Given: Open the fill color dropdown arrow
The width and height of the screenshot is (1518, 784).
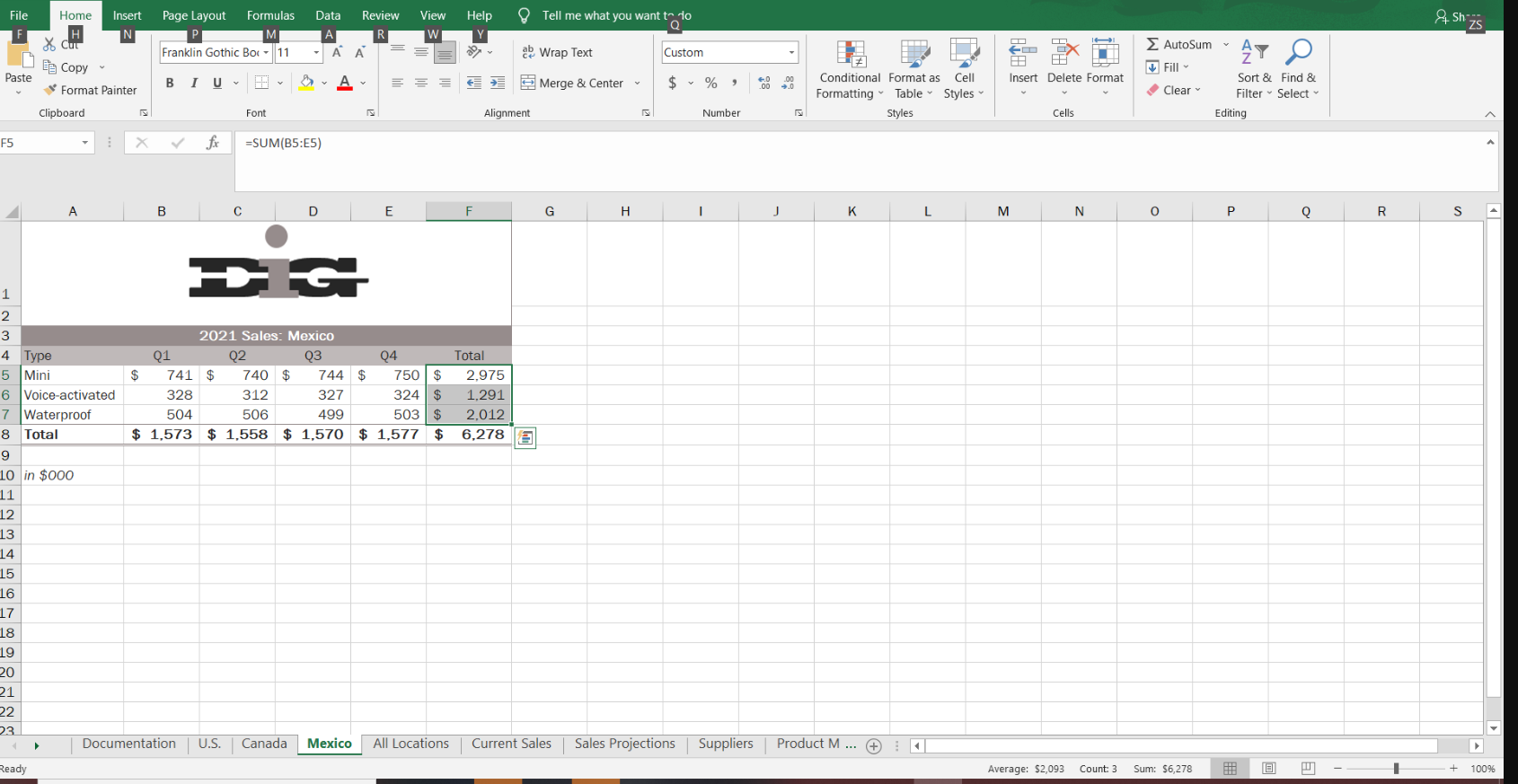Looking at the screenshot, I should (x=324, y=83).
